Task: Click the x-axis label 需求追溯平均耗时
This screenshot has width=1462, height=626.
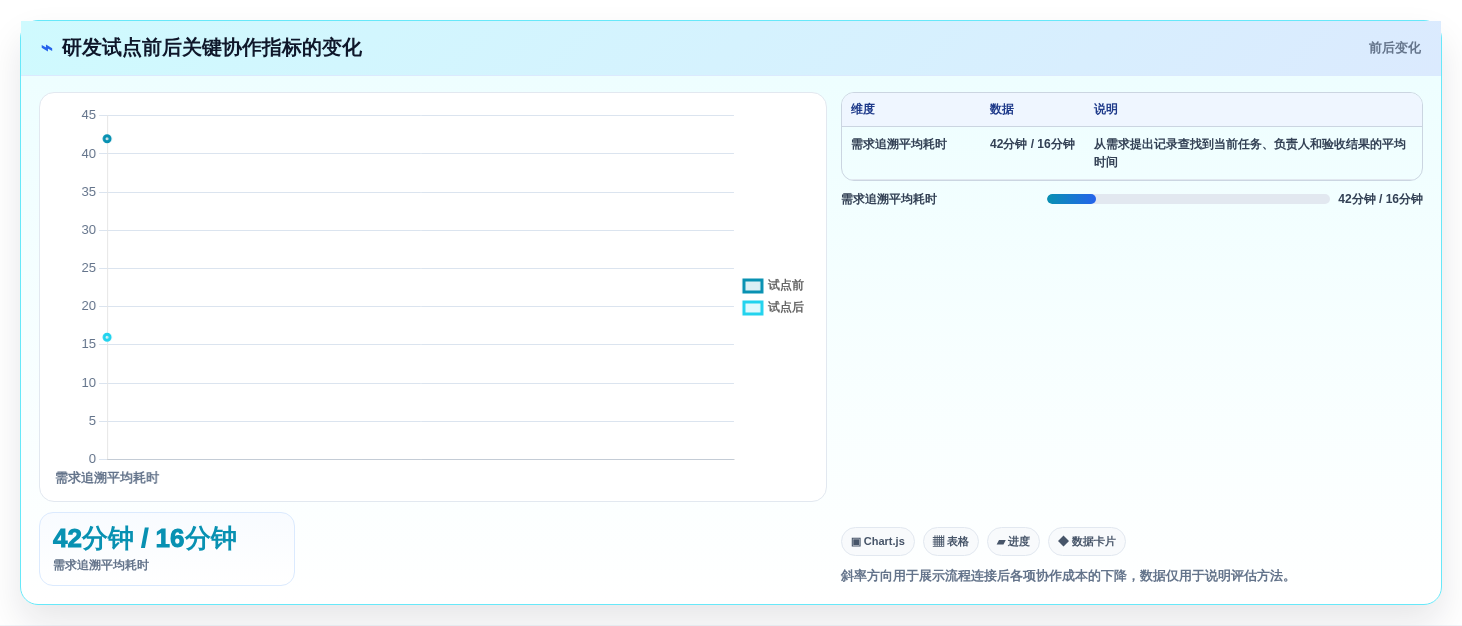Action: click(x=107, y=478)
